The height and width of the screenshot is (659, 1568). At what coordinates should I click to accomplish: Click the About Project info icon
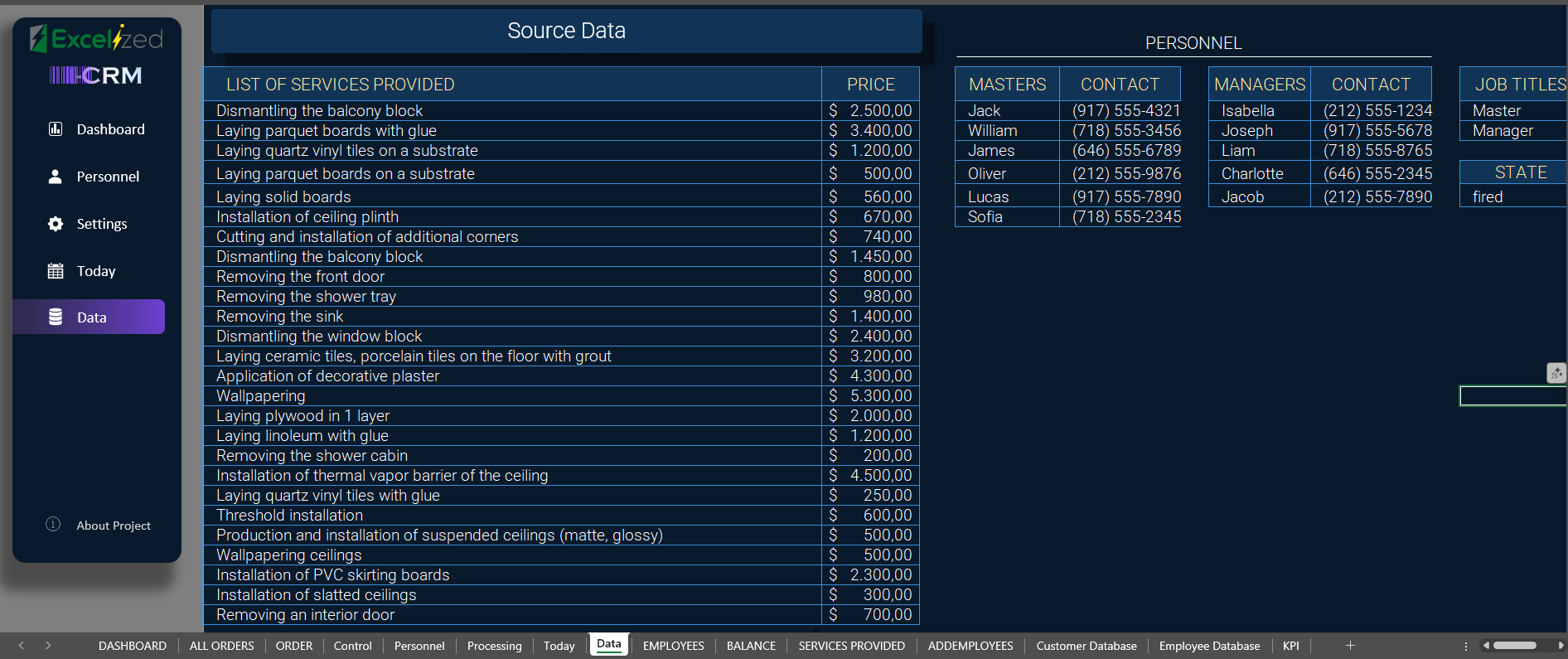pos(53,524)
